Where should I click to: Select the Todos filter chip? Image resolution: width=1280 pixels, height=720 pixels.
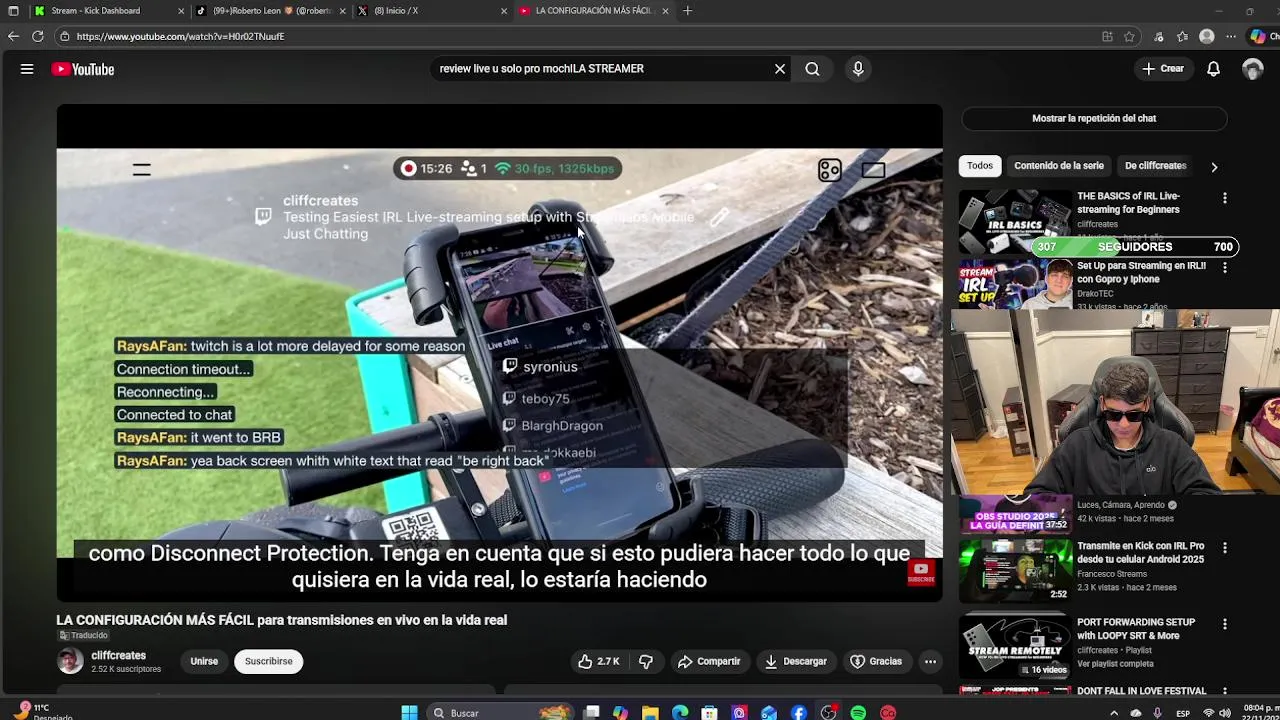[x=980, y=166]
